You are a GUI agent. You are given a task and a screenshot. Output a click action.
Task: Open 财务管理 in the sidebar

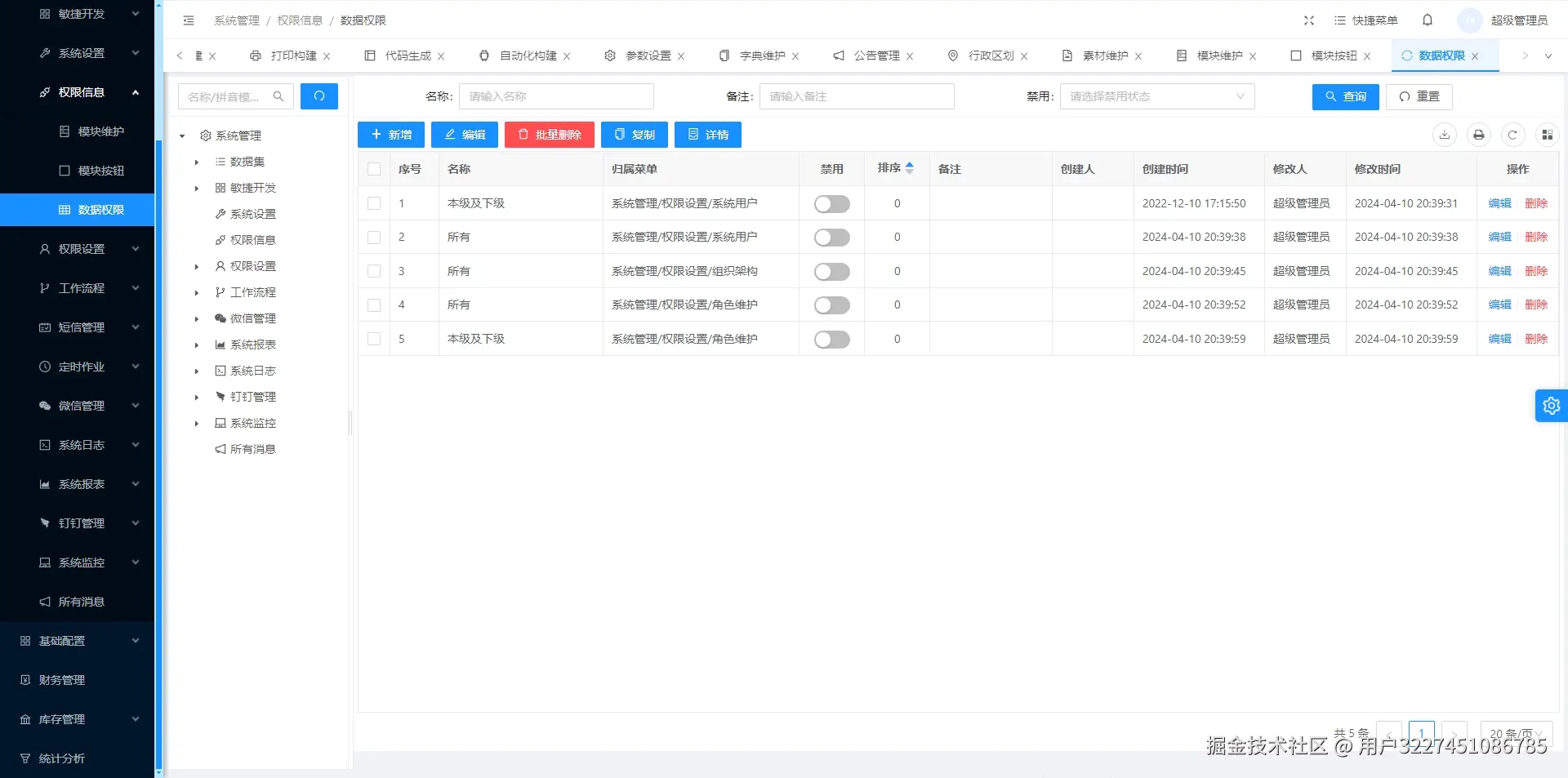coord(78,680)
